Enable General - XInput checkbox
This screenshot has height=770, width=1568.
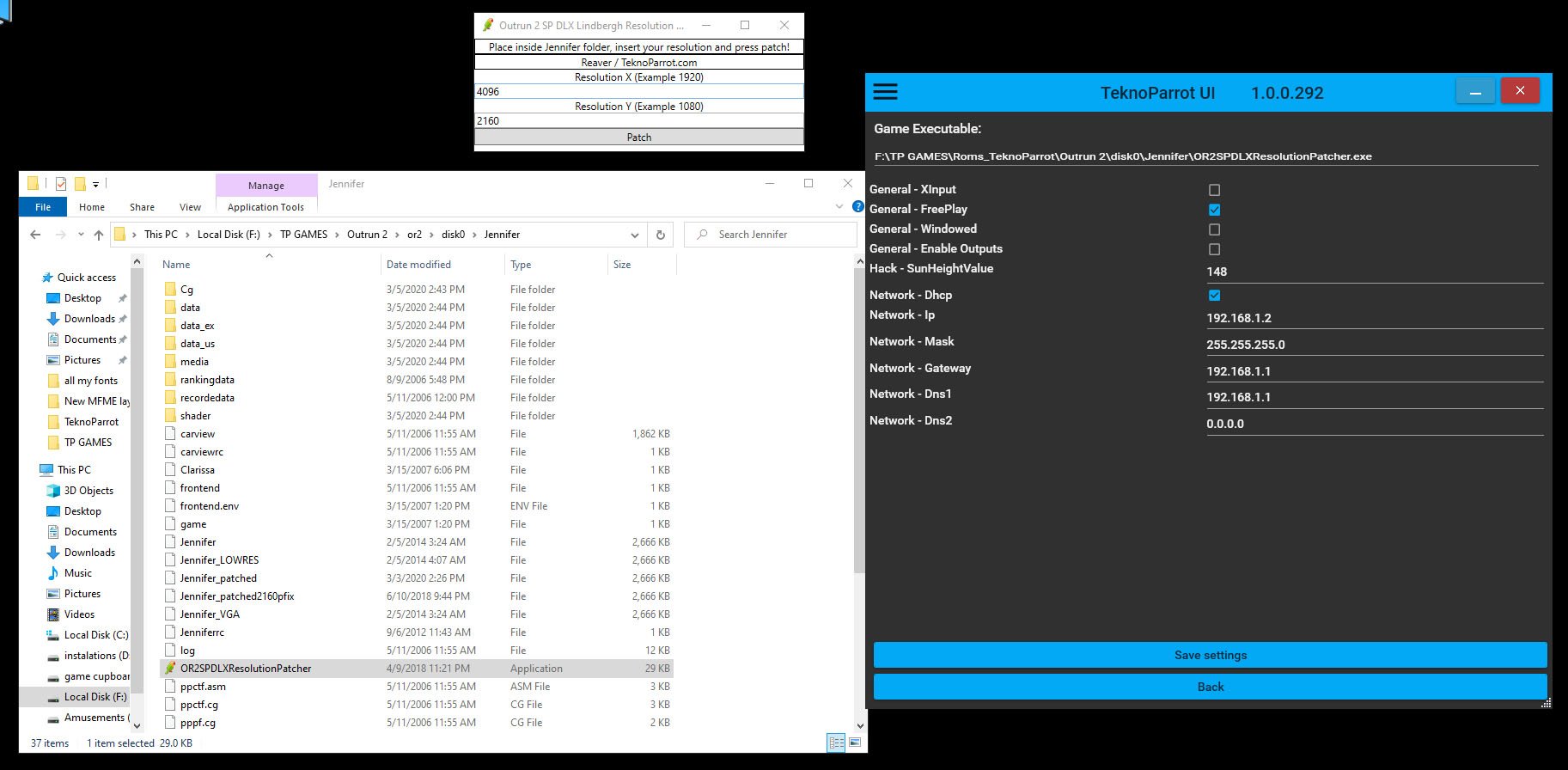[x=1214, y=190]
